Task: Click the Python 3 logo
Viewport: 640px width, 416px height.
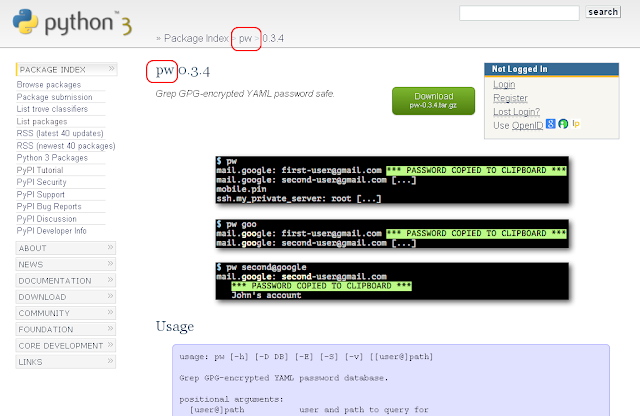Action: (x=72, y=22)
